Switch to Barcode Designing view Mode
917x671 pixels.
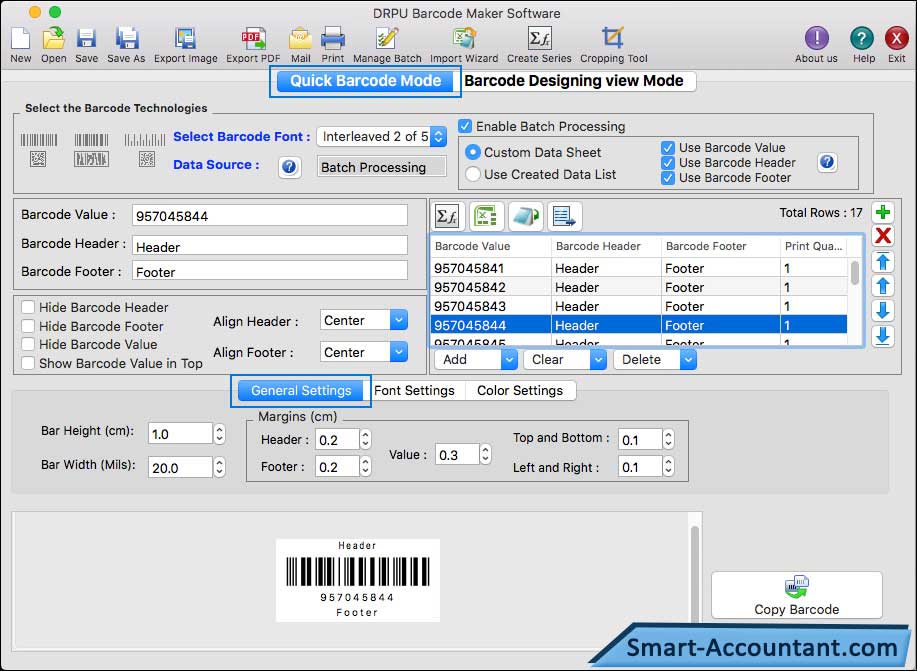(x=574, y=81)
